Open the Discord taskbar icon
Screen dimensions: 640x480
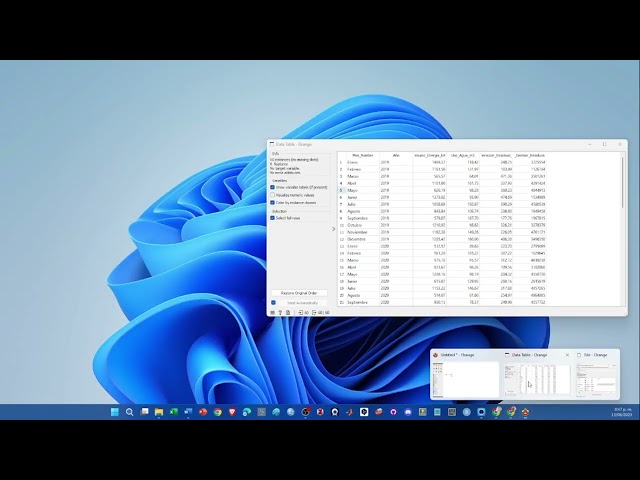pos(408,412)
